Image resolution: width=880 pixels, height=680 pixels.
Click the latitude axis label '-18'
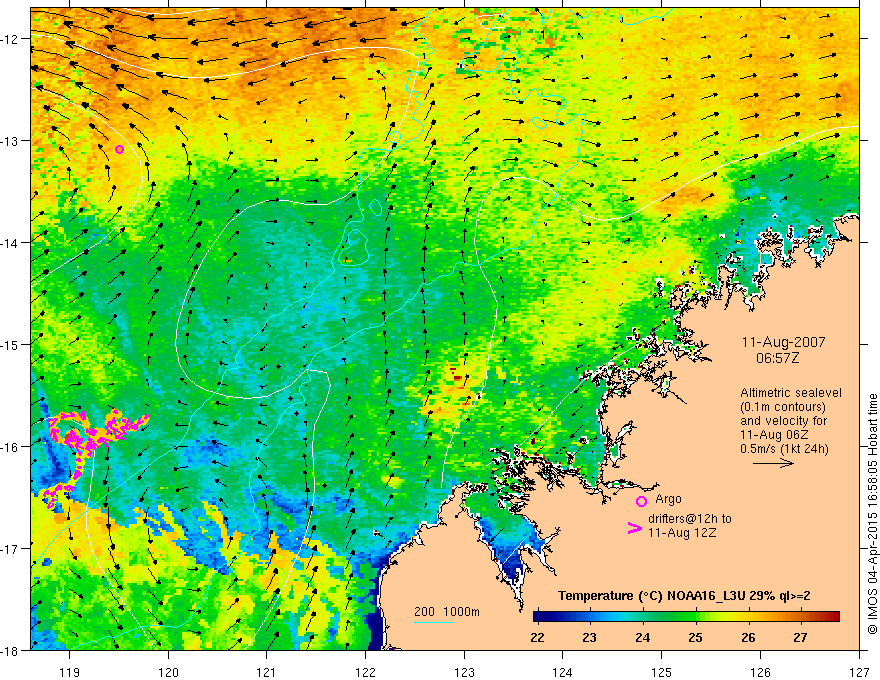point(10,650)
